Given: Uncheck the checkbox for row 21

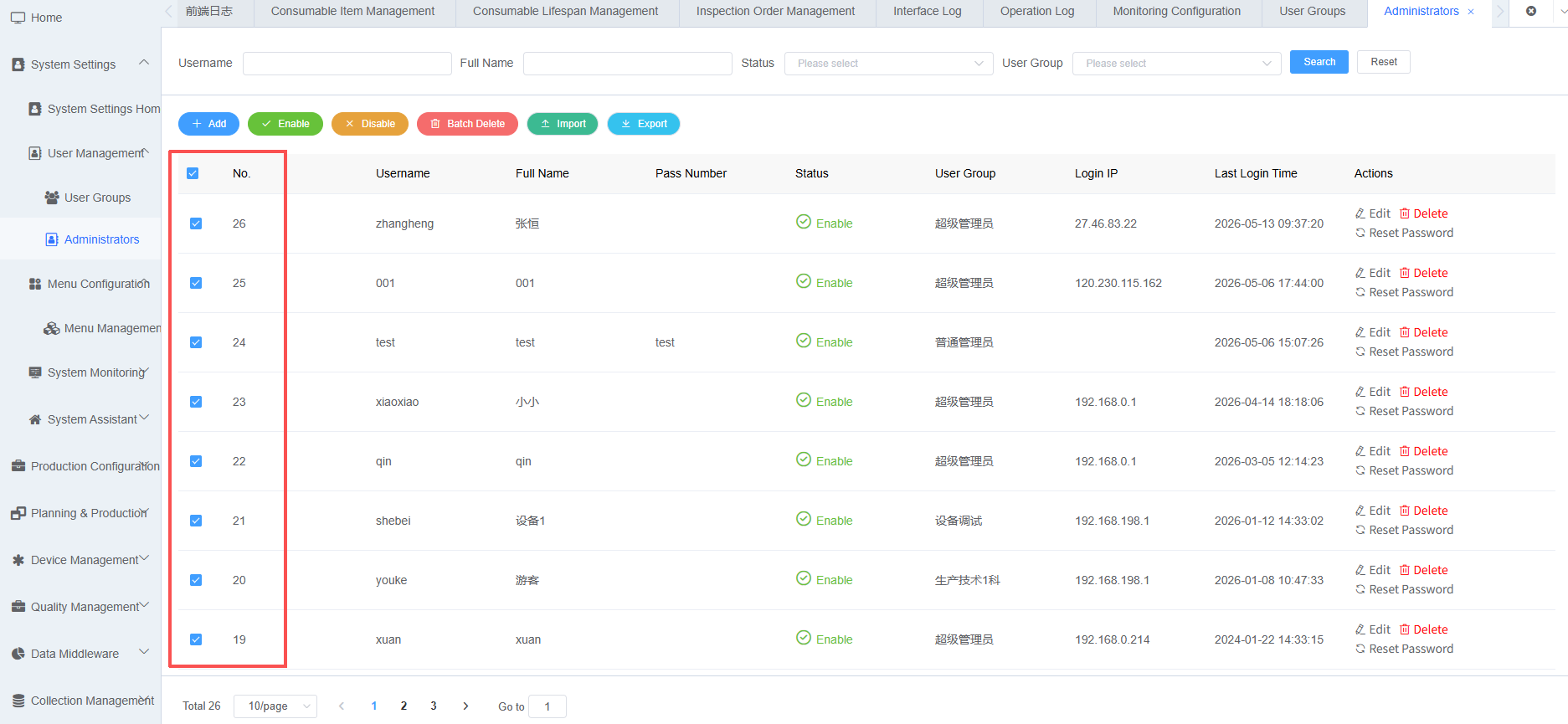Looking at the screenshot, I should point(196,521).
